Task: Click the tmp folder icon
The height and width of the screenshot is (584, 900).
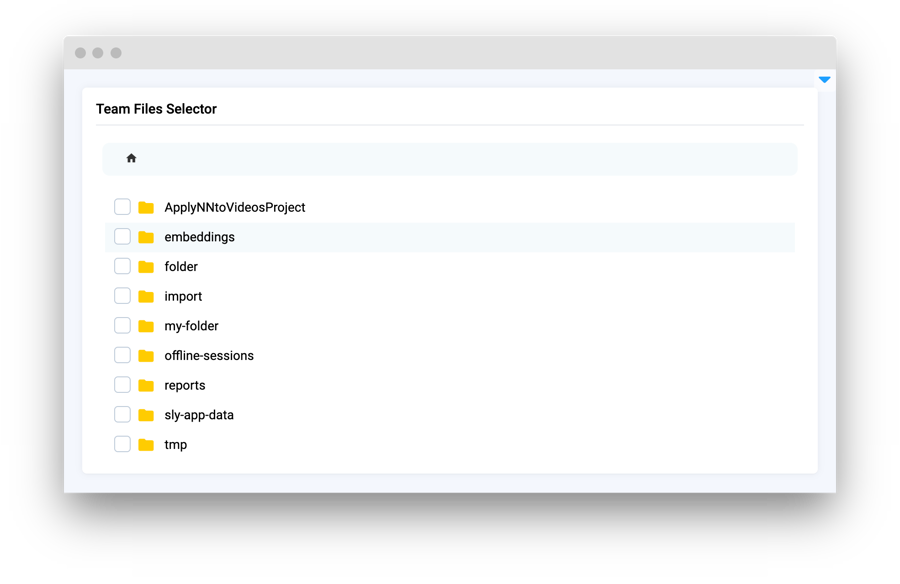Action: click(146, 445)
